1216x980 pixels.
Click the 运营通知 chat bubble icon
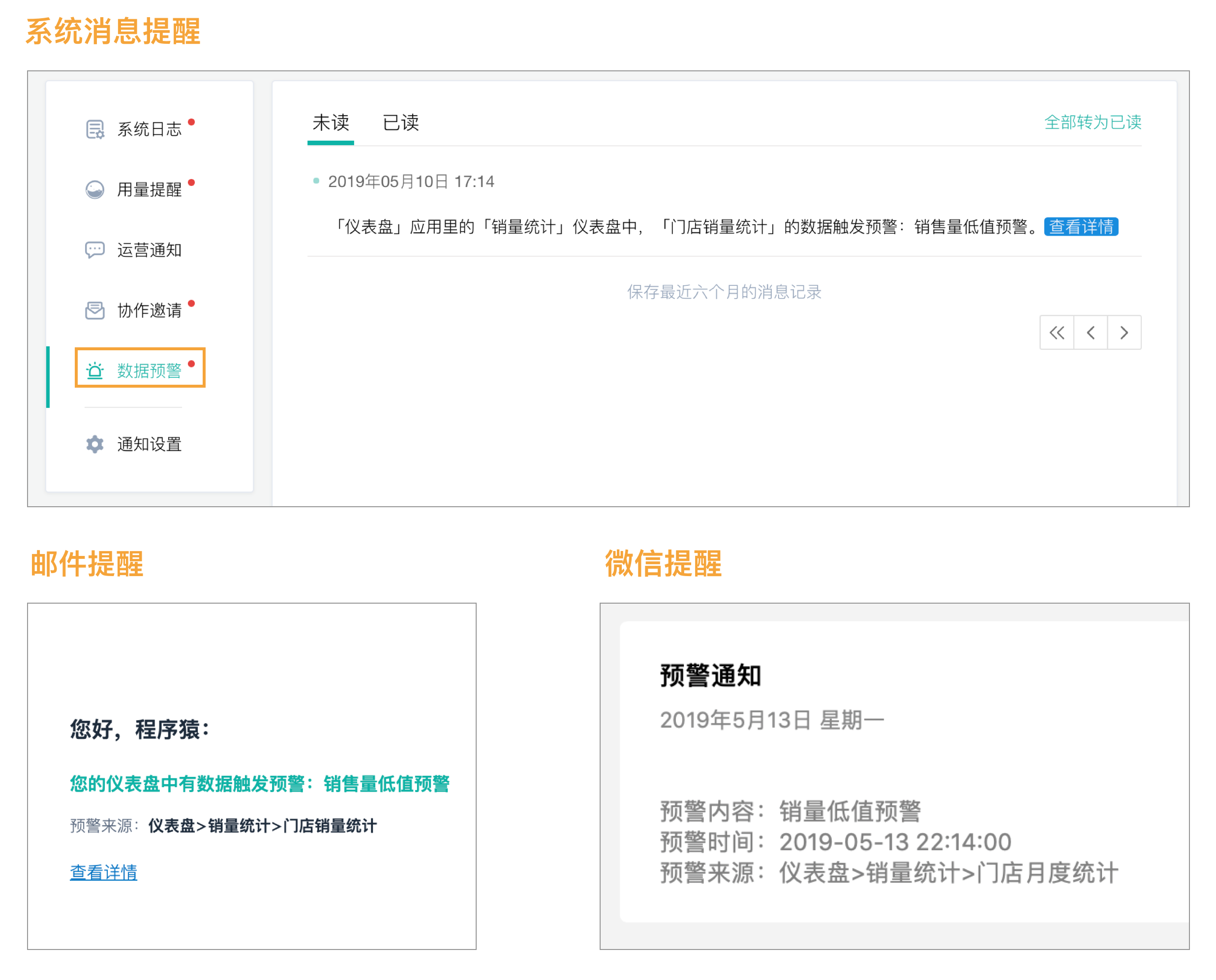coord(95,250)
